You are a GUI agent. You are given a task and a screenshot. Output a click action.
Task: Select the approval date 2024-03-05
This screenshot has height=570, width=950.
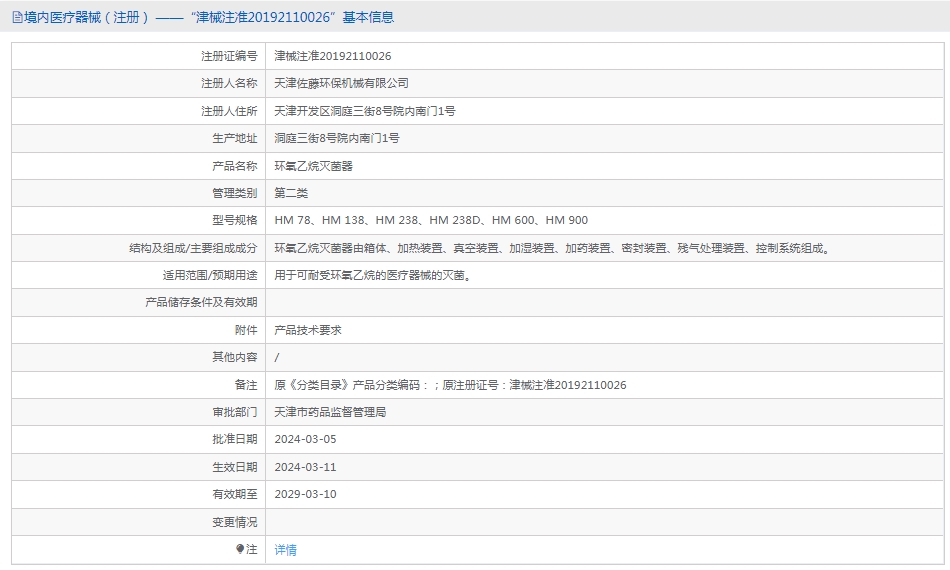coord(305,439)
